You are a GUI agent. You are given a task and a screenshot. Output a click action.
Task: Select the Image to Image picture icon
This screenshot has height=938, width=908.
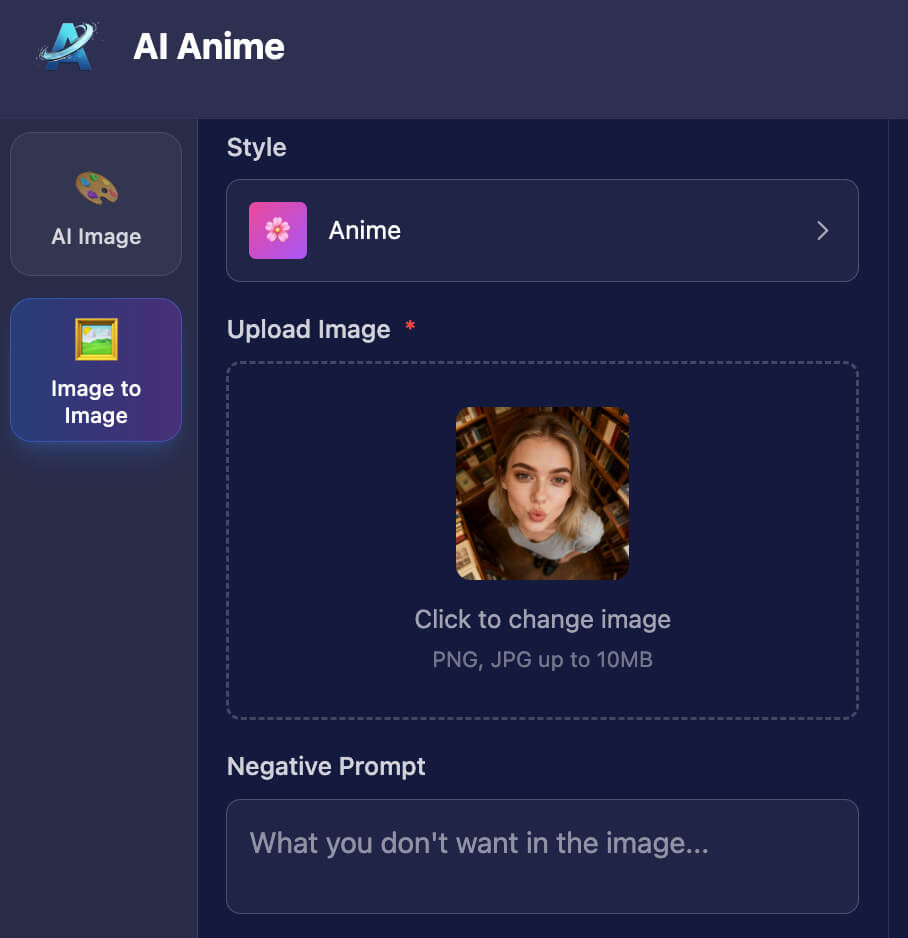point(95,339)
